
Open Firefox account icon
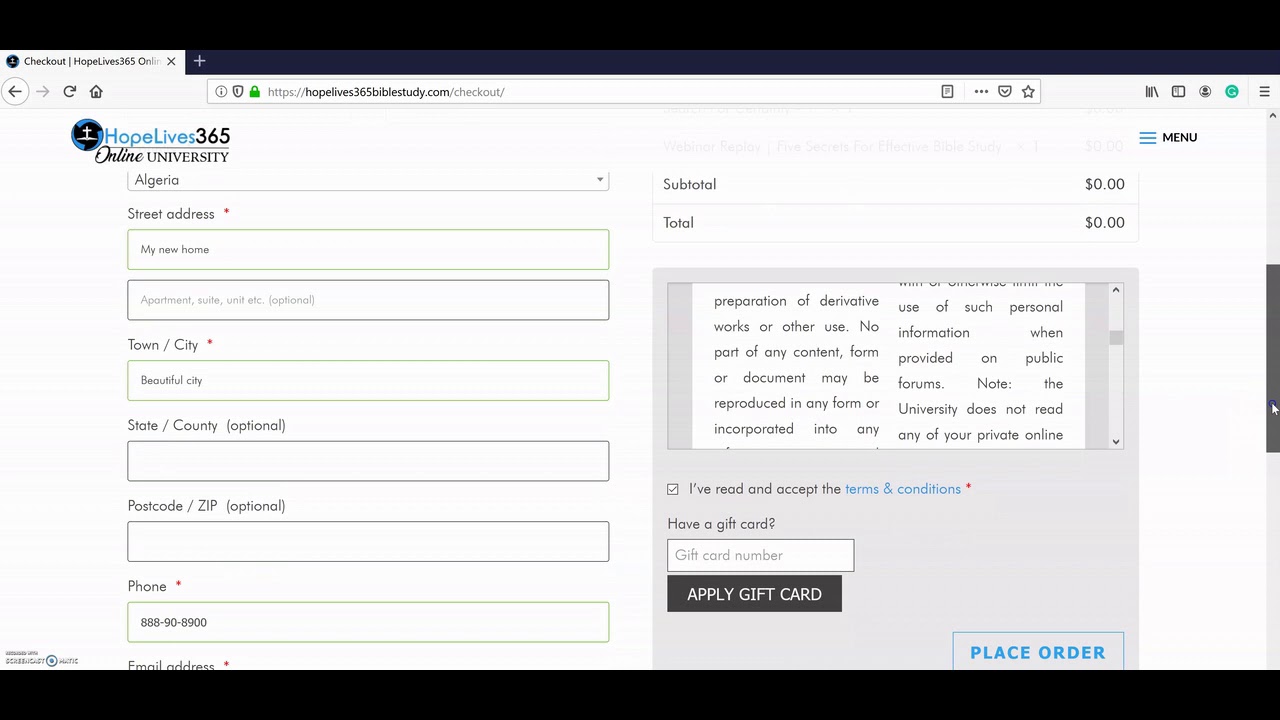coord(1205,91)
